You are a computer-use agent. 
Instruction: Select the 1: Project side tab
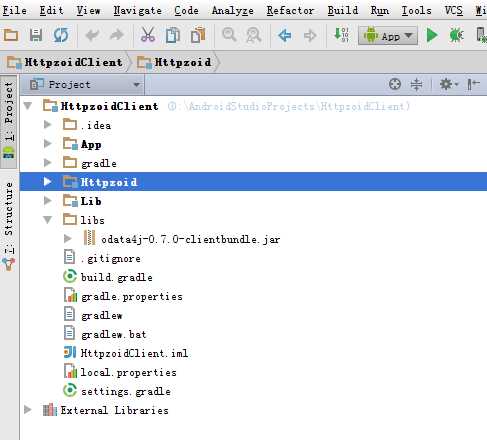point(9,121)
